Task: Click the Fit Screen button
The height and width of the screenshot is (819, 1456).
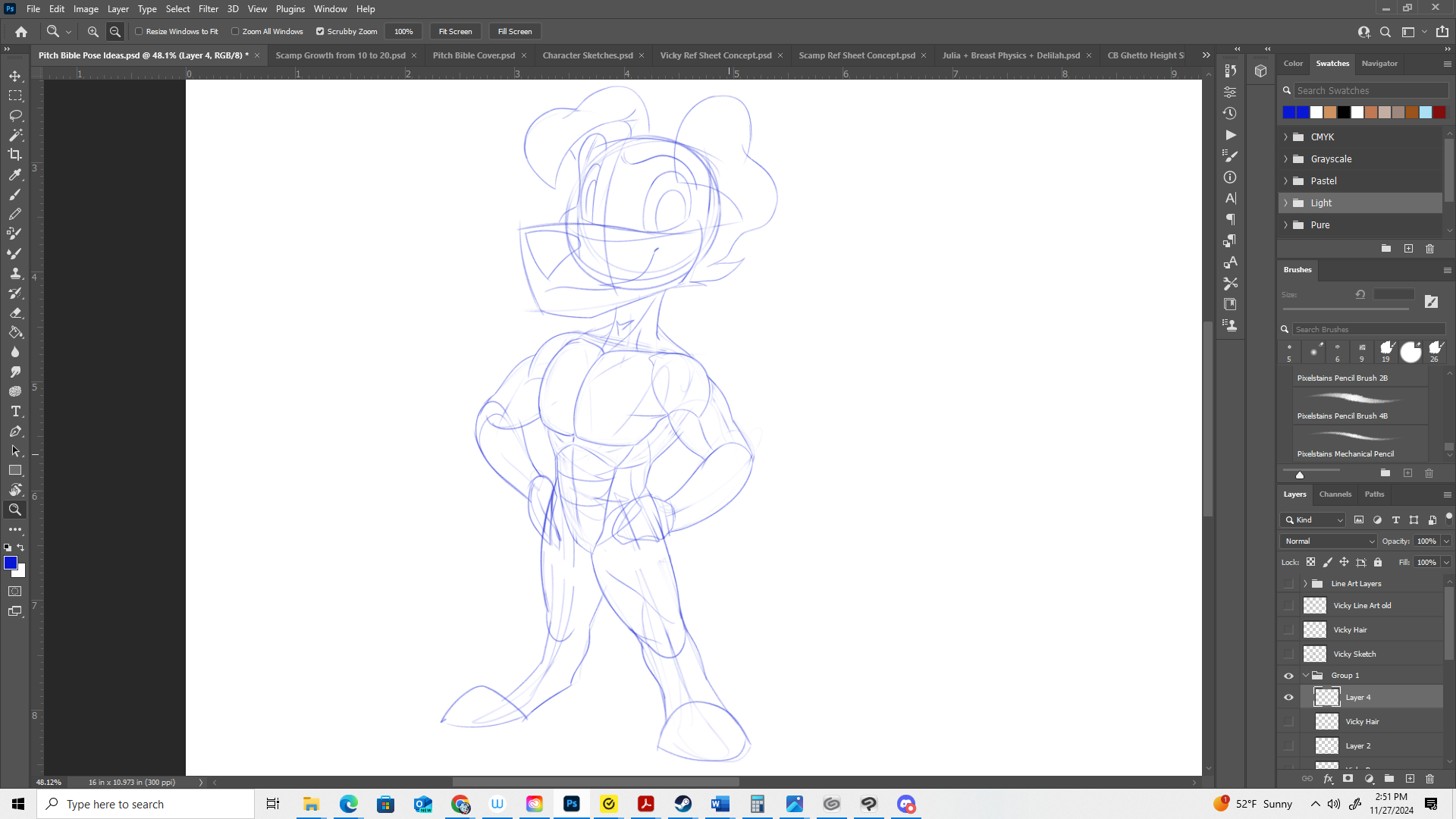Action: pos(455,32)
